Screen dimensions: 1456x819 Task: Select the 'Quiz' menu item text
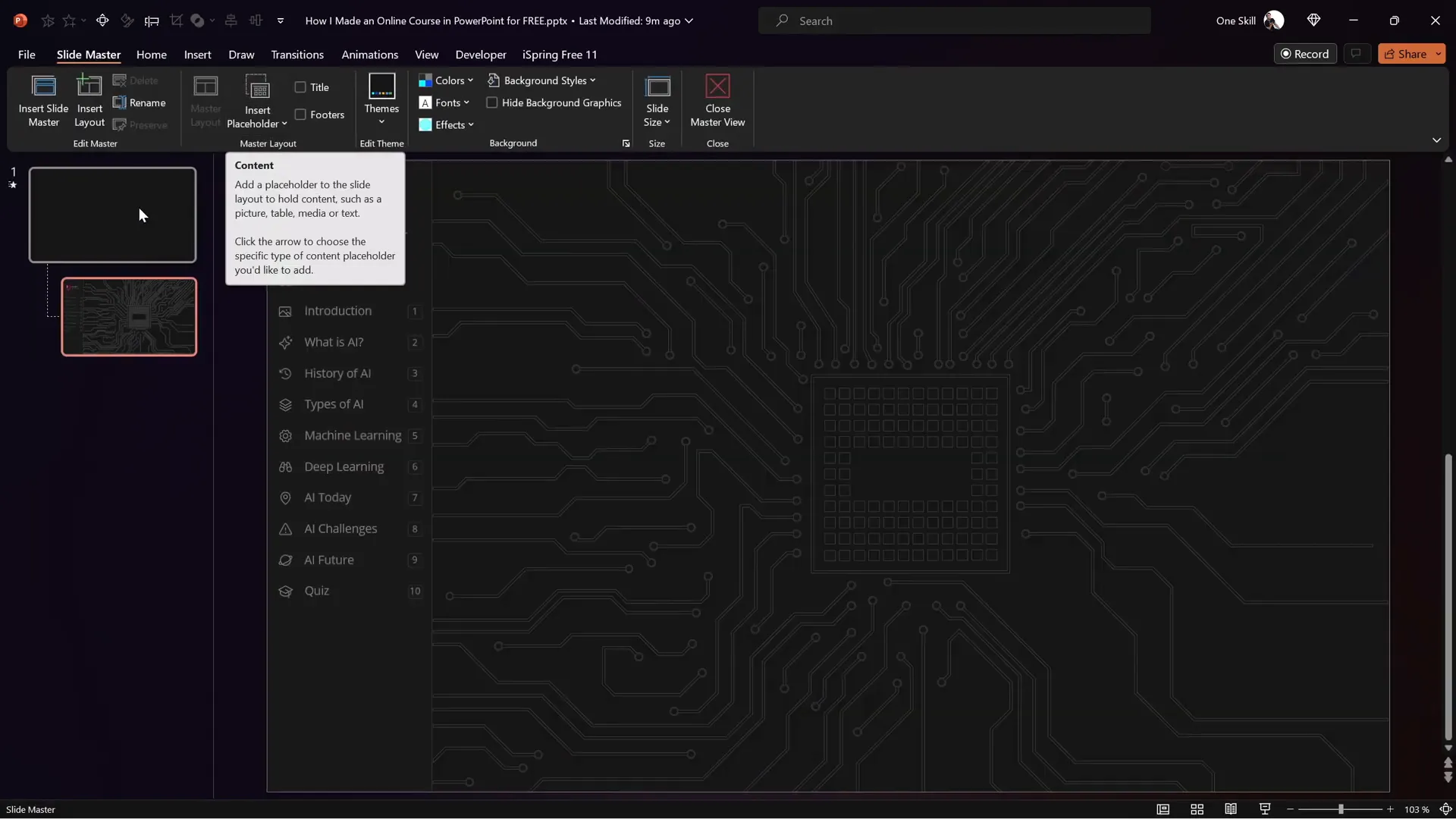coord(316,591)
